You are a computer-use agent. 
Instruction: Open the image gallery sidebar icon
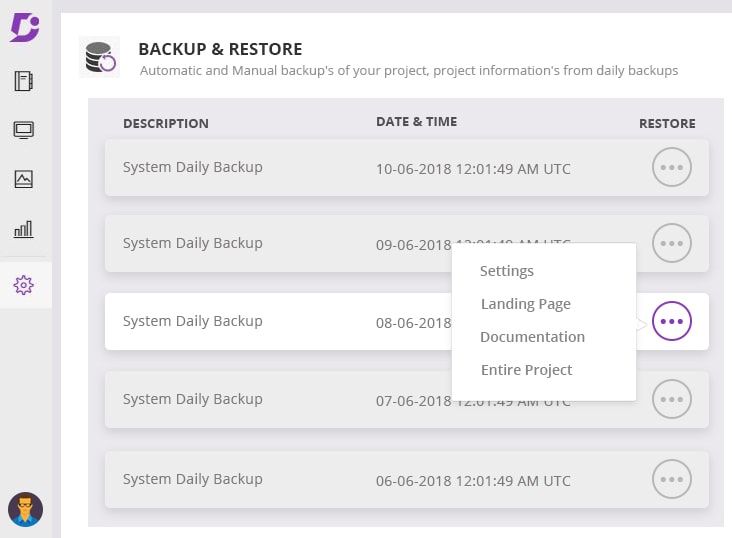pos(24,179)
